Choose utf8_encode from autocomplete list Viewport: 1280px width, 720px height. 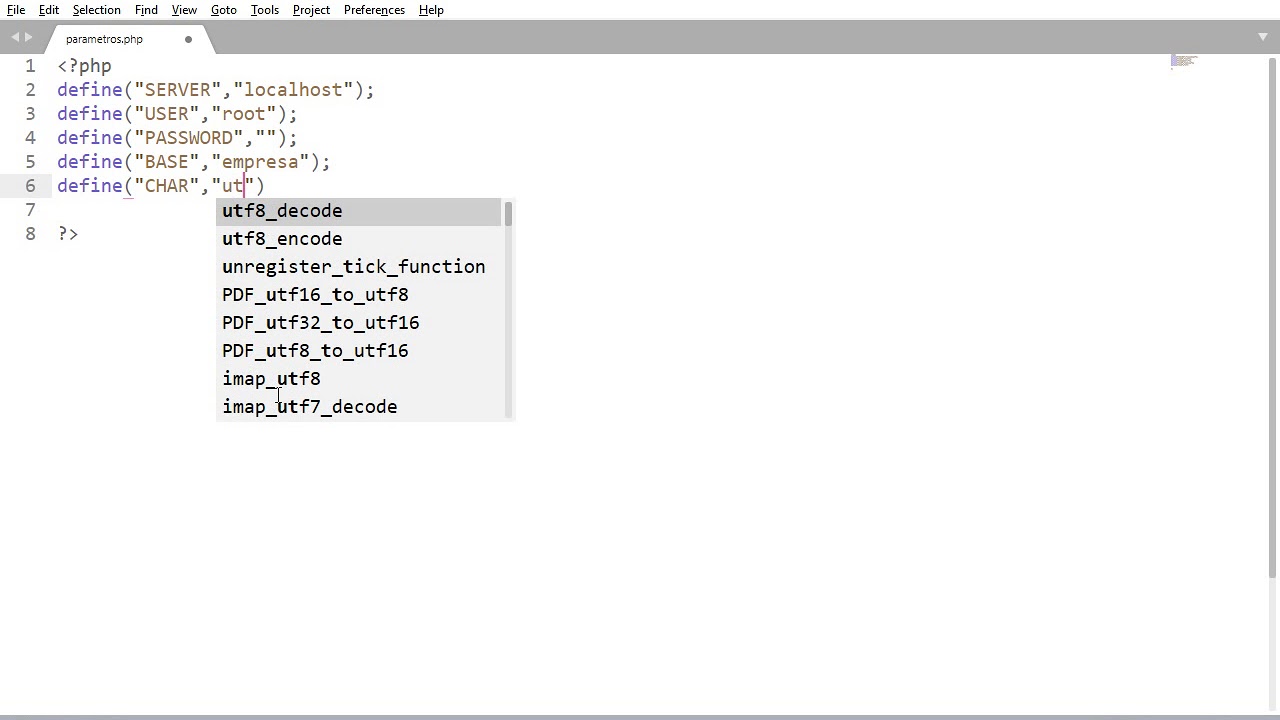[x=360, y=239]
